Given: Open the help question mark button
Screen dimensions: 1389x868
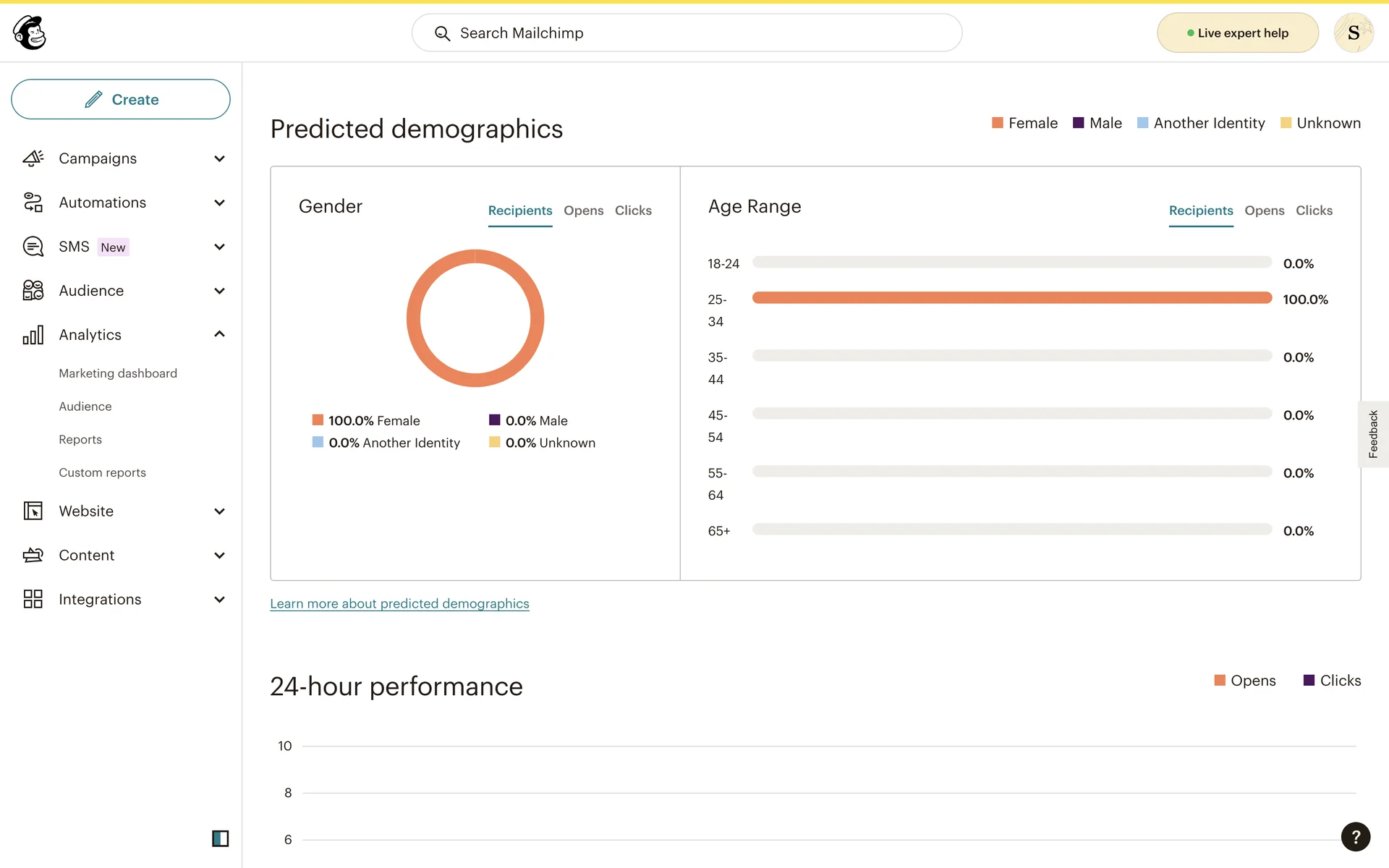Looking at the screenshot, I should tap(1355, 837).
